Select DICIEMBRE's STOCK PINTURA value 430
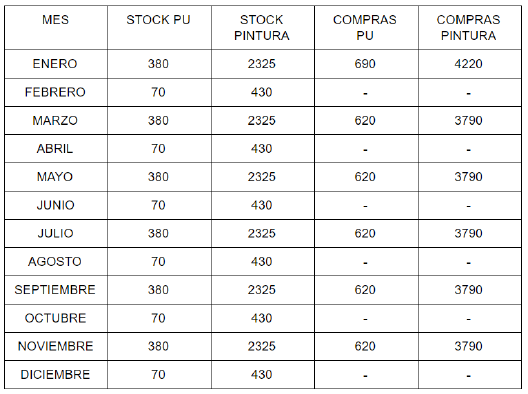 tap(262, 374)
